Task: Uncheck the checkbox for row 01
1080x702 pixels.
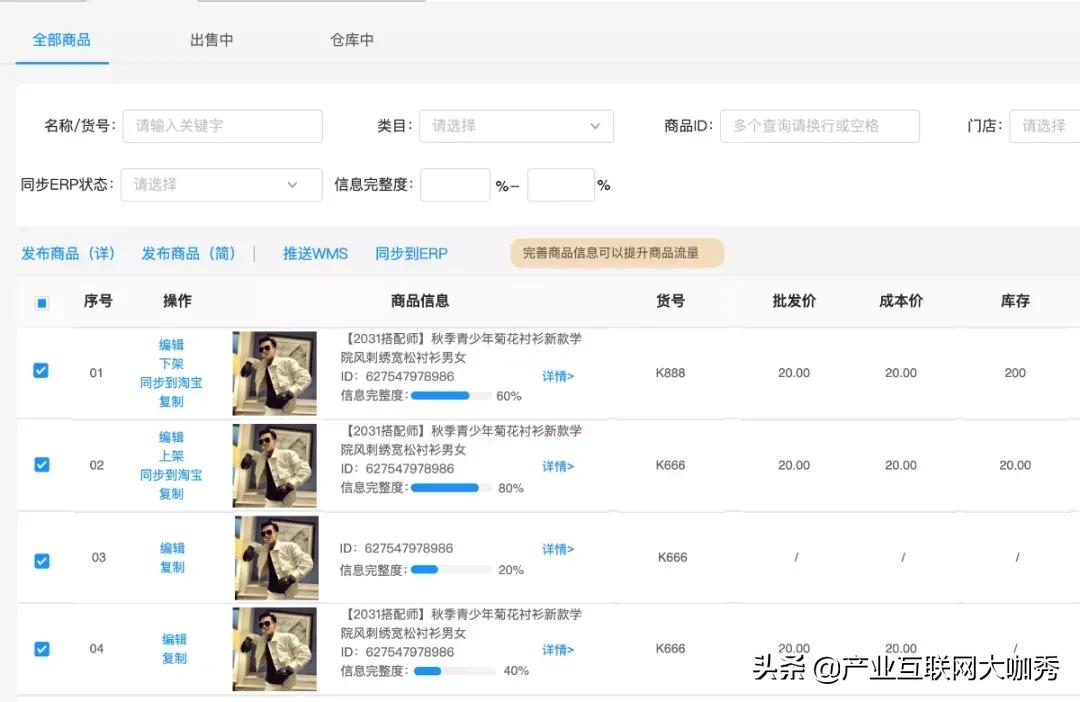Action: (41, 371)
